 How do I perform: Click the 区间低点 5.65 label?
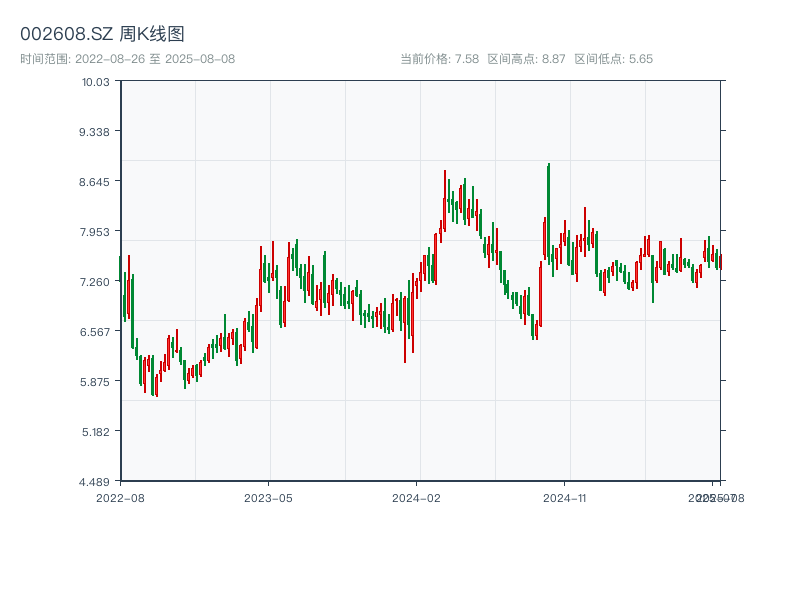pos(613,59)
